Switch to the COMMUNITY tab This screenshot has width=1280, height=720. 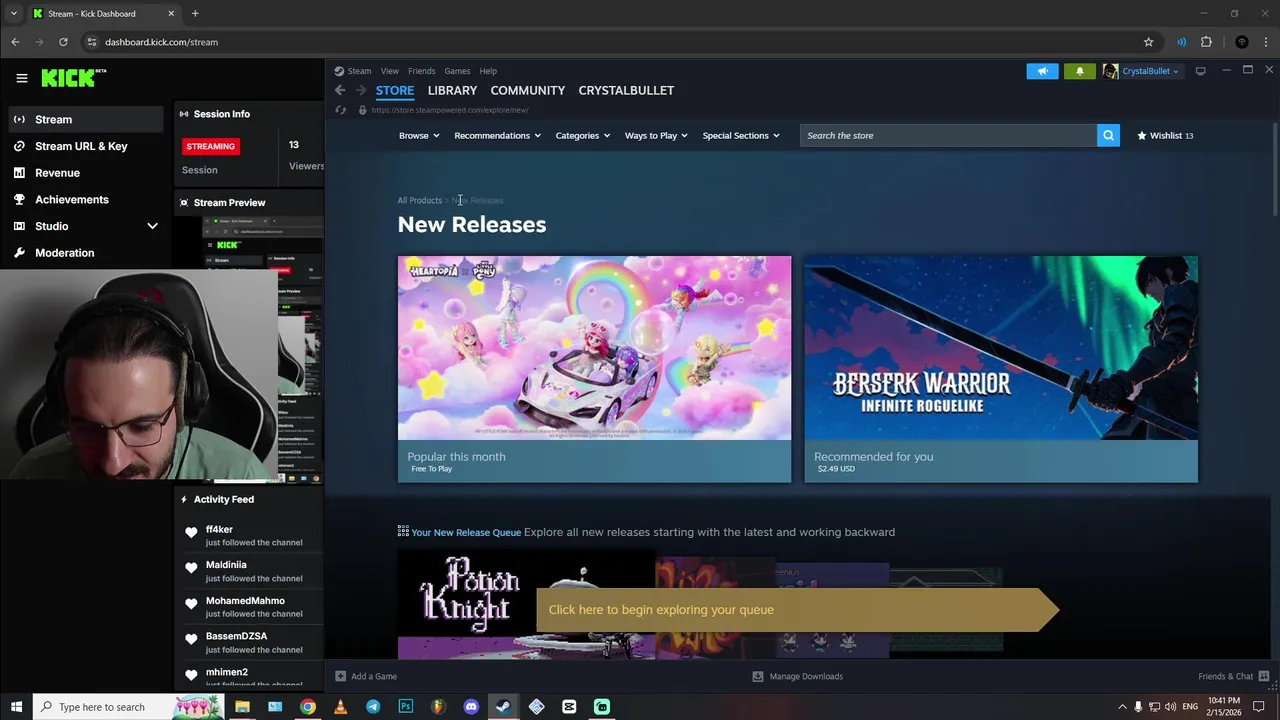click(x=528, y=90)
